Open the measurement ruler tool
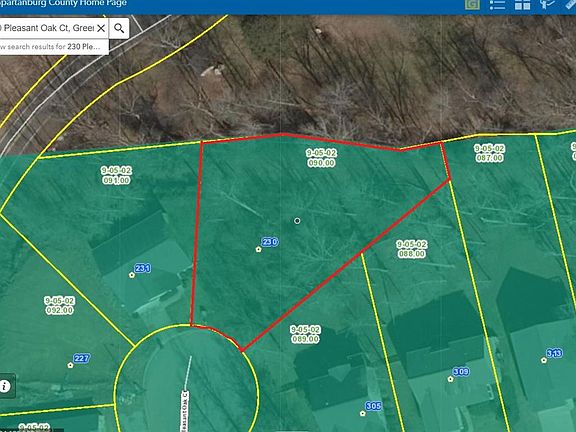This screenshot has width=576, height=432. coord(570,4)
